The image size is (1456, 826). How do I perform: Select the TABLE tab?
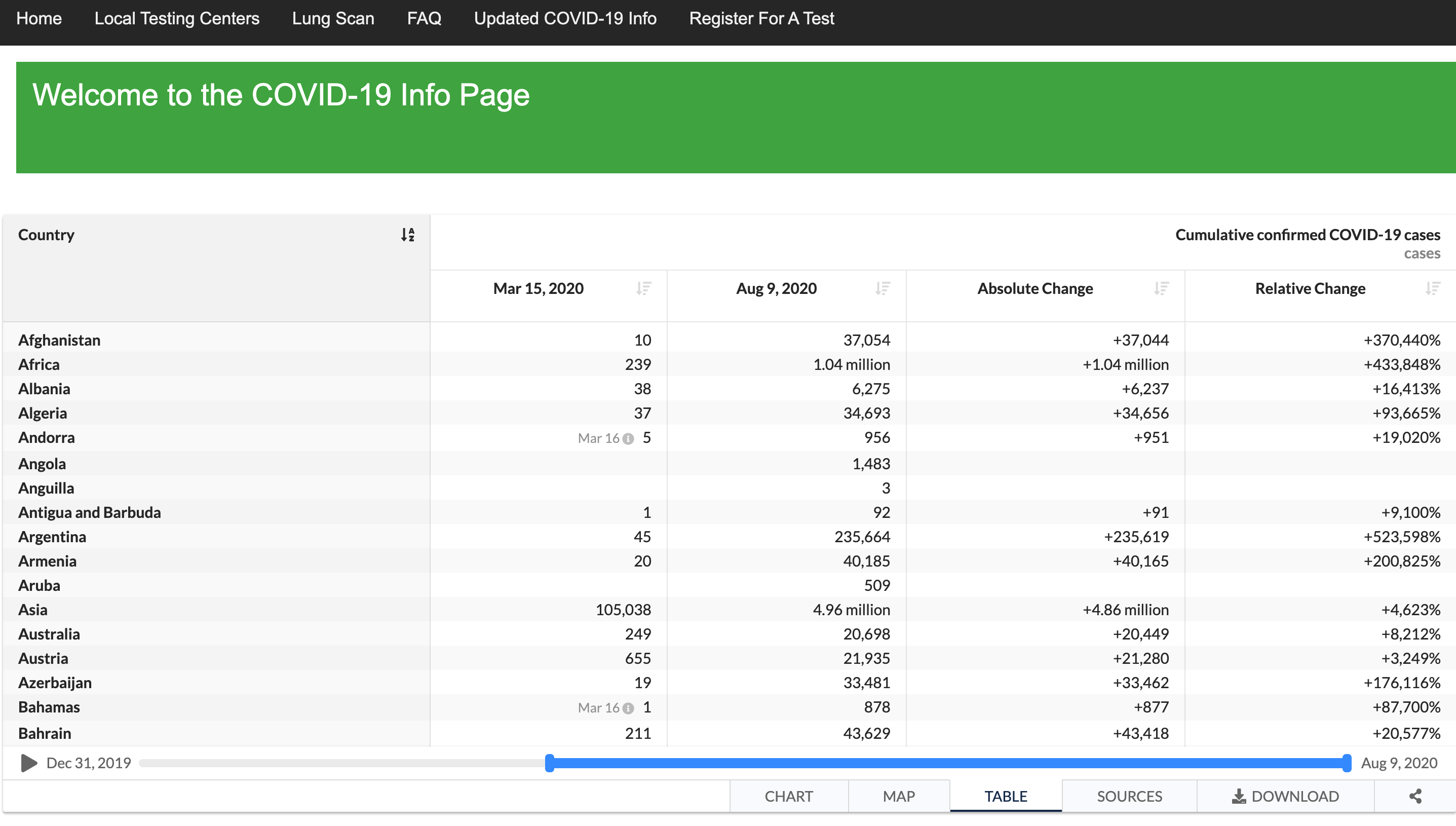[x=1005, y=796]
